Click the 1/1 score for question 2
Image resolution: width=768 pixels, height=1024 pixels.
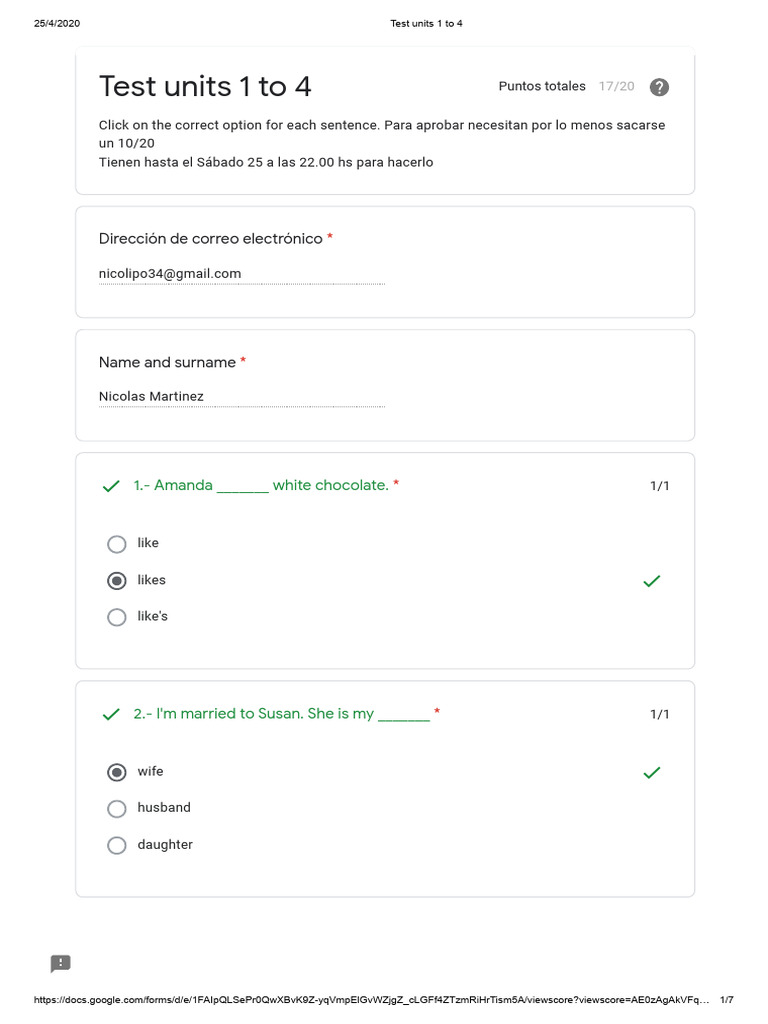(x=660, y=714)
